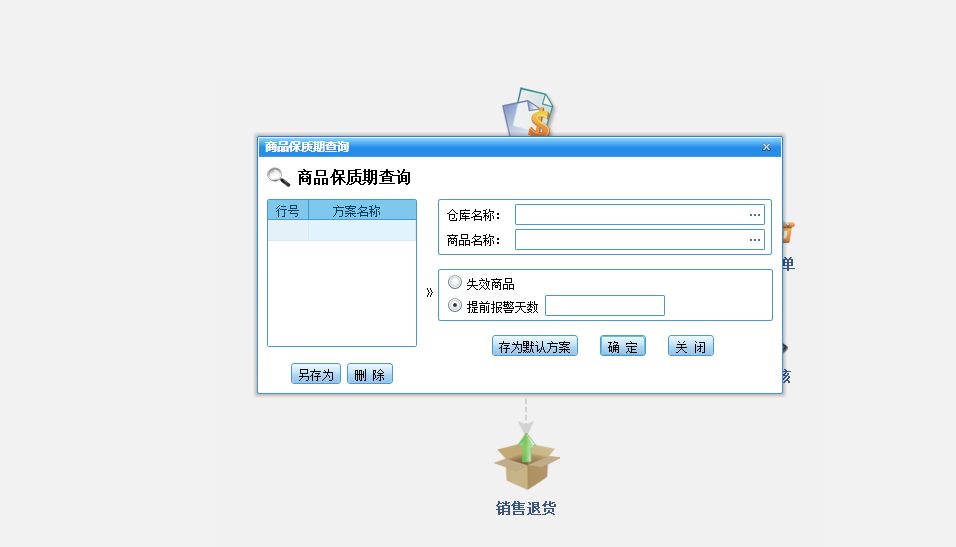Focus the 仓库名称 text field
Viewport: 956px width, 547px height.
(630, 215)
